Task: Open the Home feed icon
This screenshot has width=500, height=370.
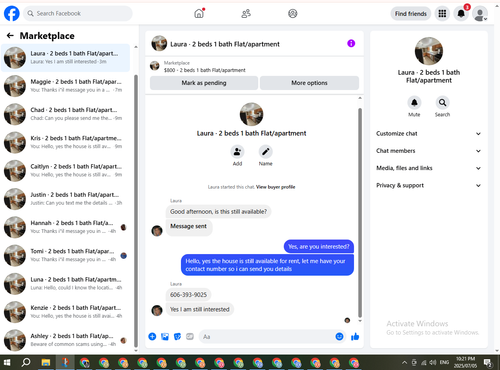Action: click(199, 13)
